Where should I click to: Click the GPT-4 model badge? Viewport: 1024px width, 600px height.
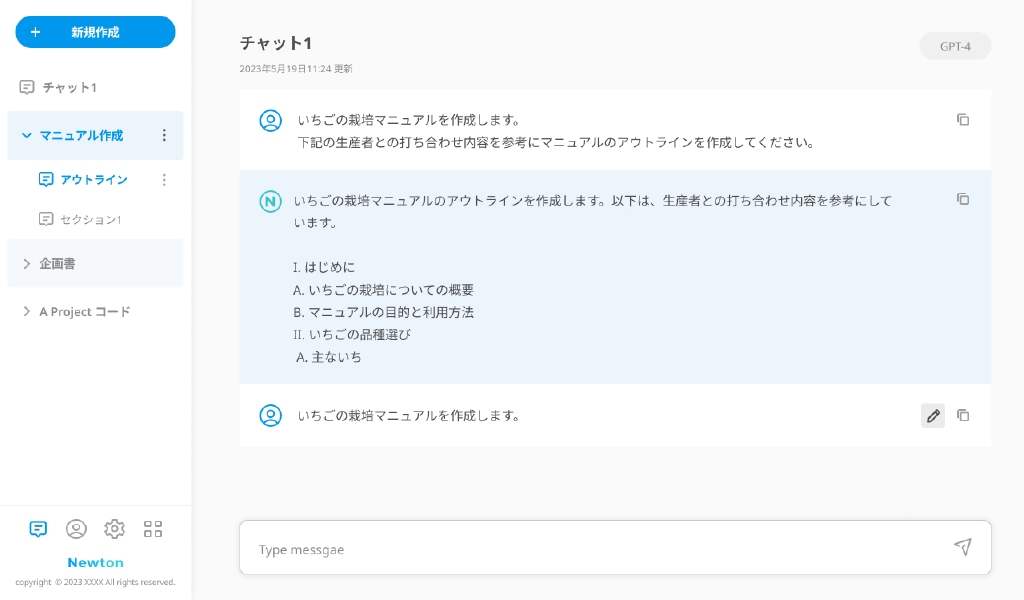click(x=955, y=46)
